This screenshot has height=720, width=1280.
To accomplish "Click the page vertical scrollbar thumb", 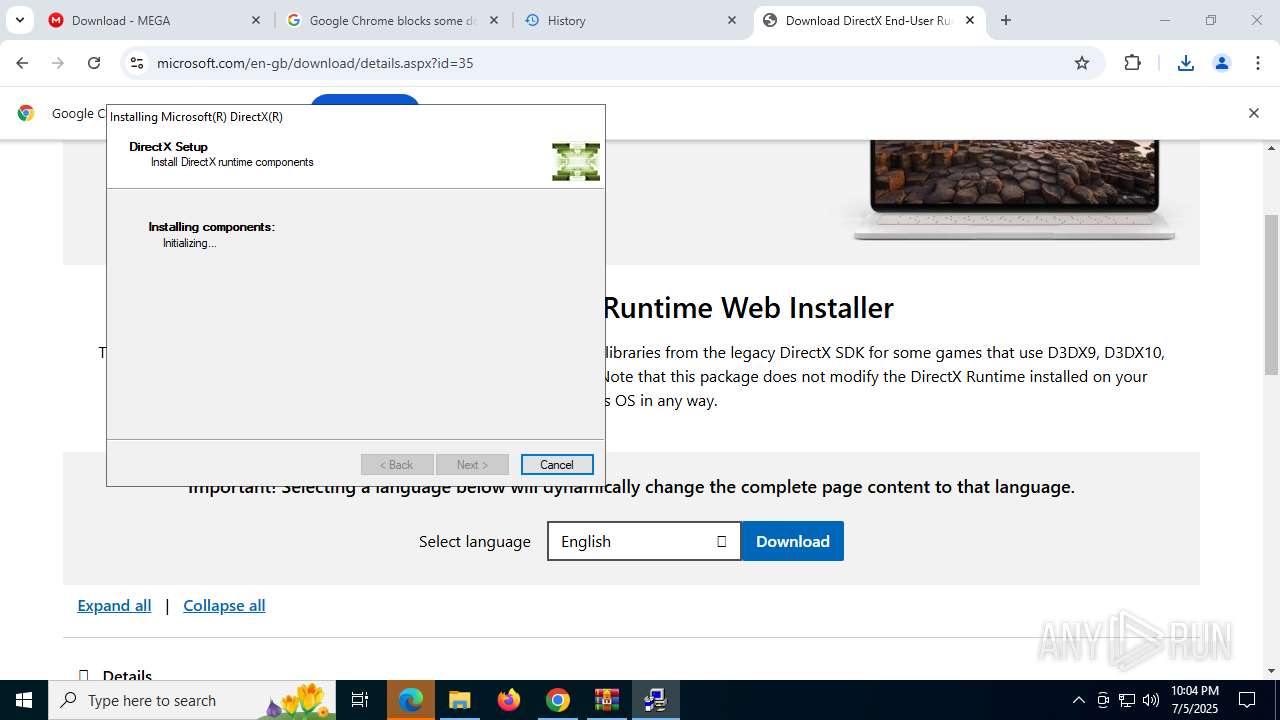I will pyautogui.click(x=1271, y=295).
